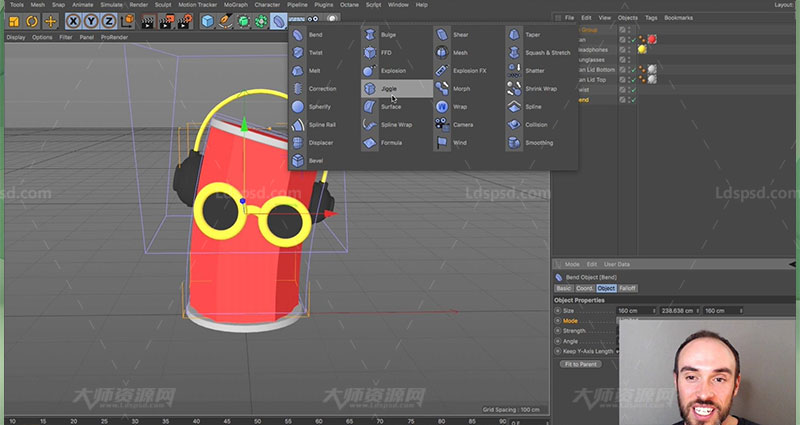Toggle the enable checkmark on Twist object
Viewport: 800px width, 425px height.
pyautogui.click(x=634, y=90)
